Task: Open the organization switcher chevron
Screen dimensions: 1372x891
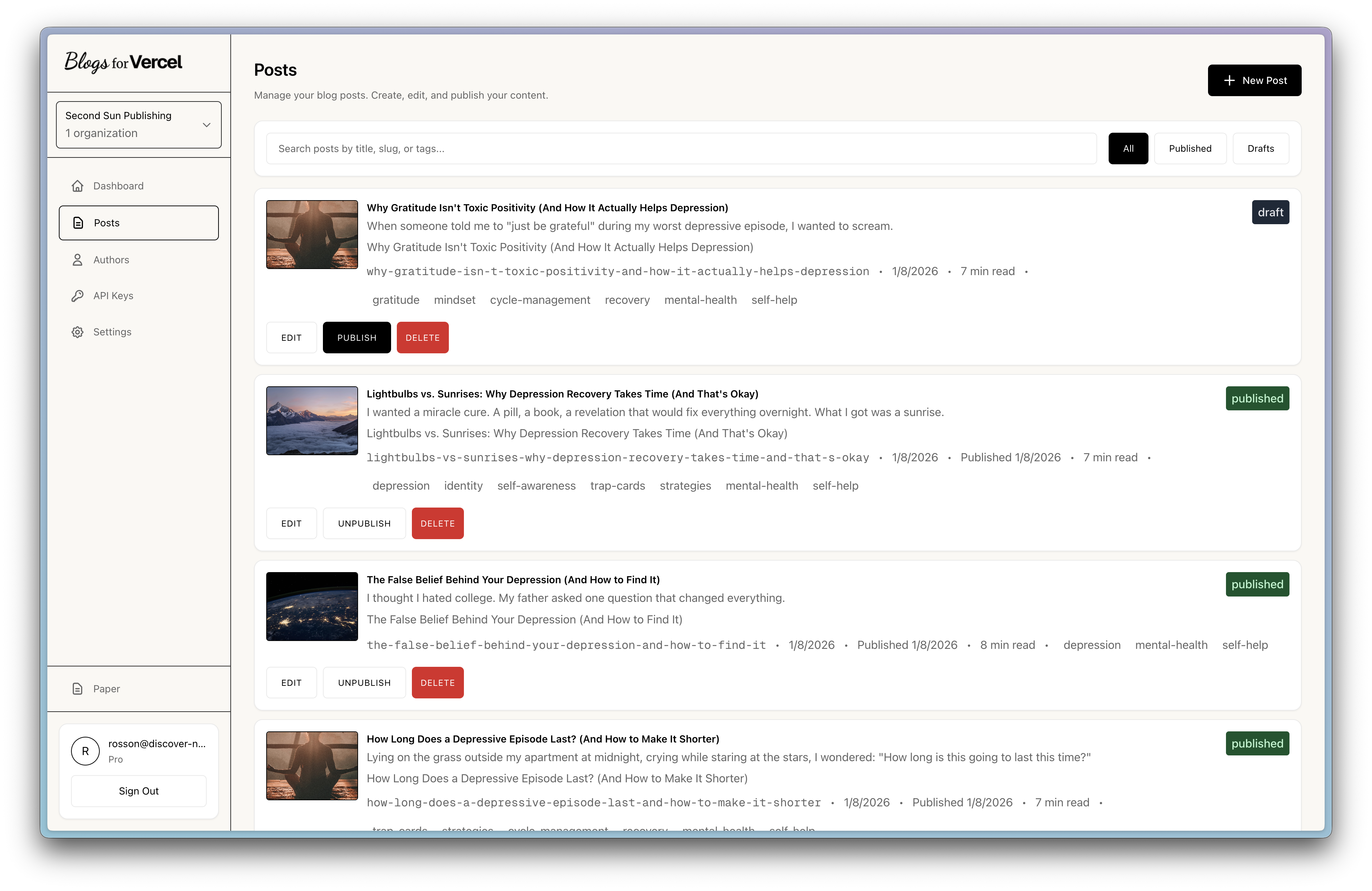Action: (206, 124)
